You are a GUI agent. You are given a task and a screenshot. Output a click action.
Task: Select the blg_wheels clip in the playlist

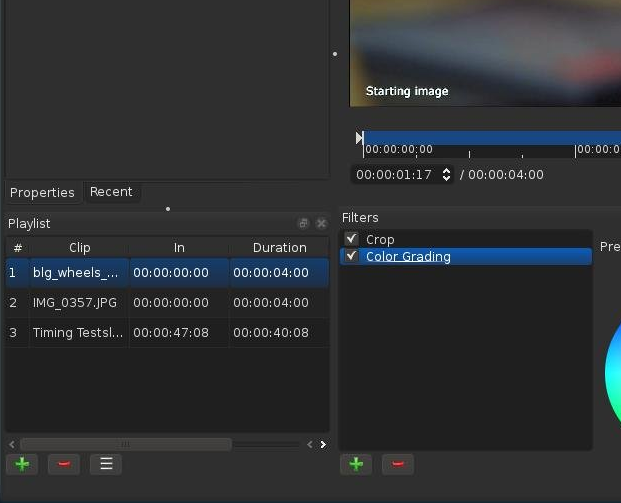[x=167, y=272]
